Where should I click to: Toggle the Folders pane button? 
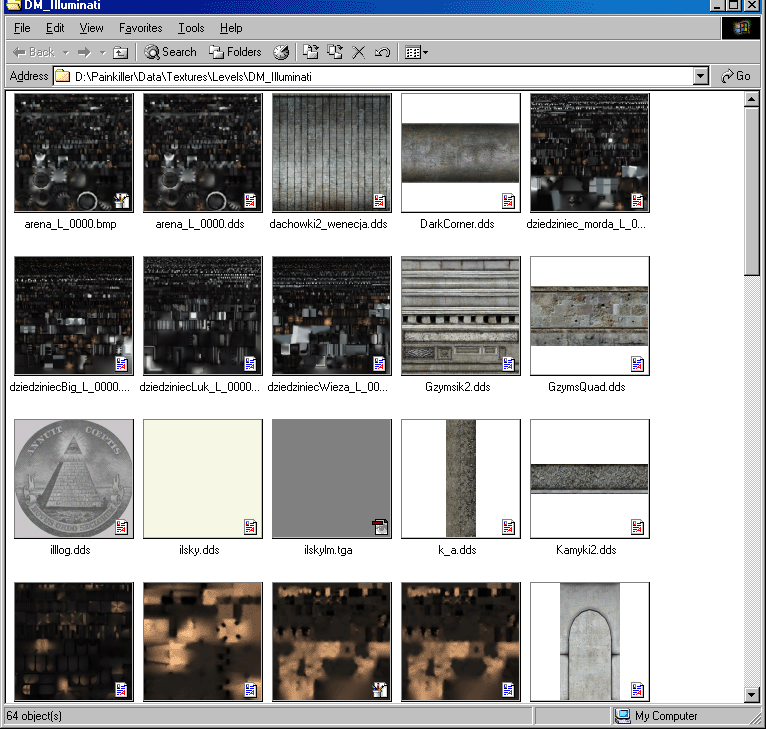(235, 52)
